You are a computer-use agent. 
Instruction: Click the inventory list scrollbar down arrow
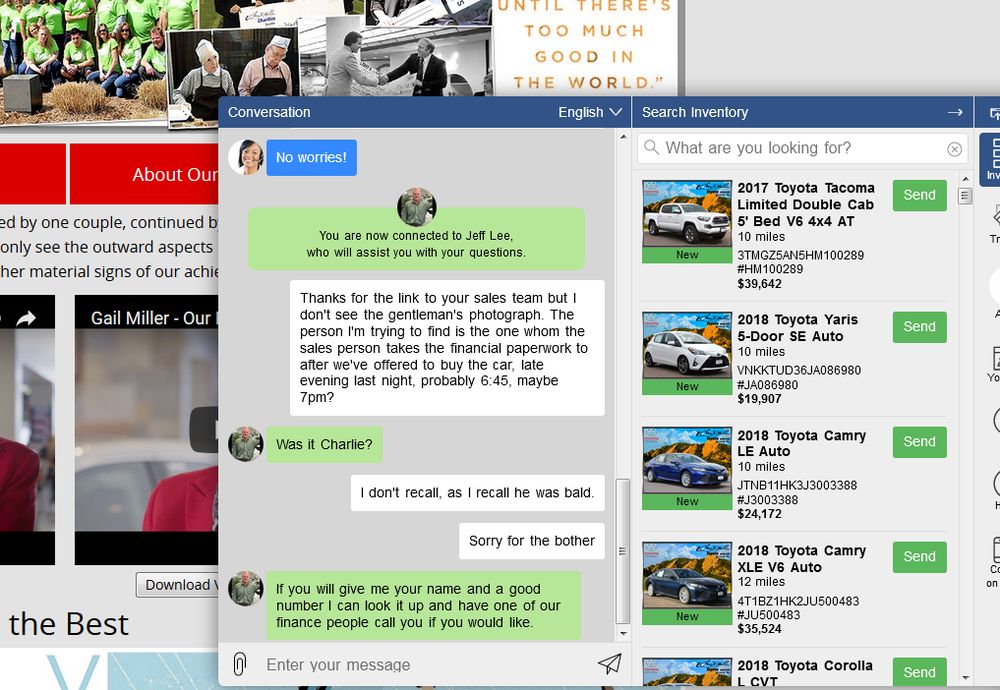click(x=965, y=677)
